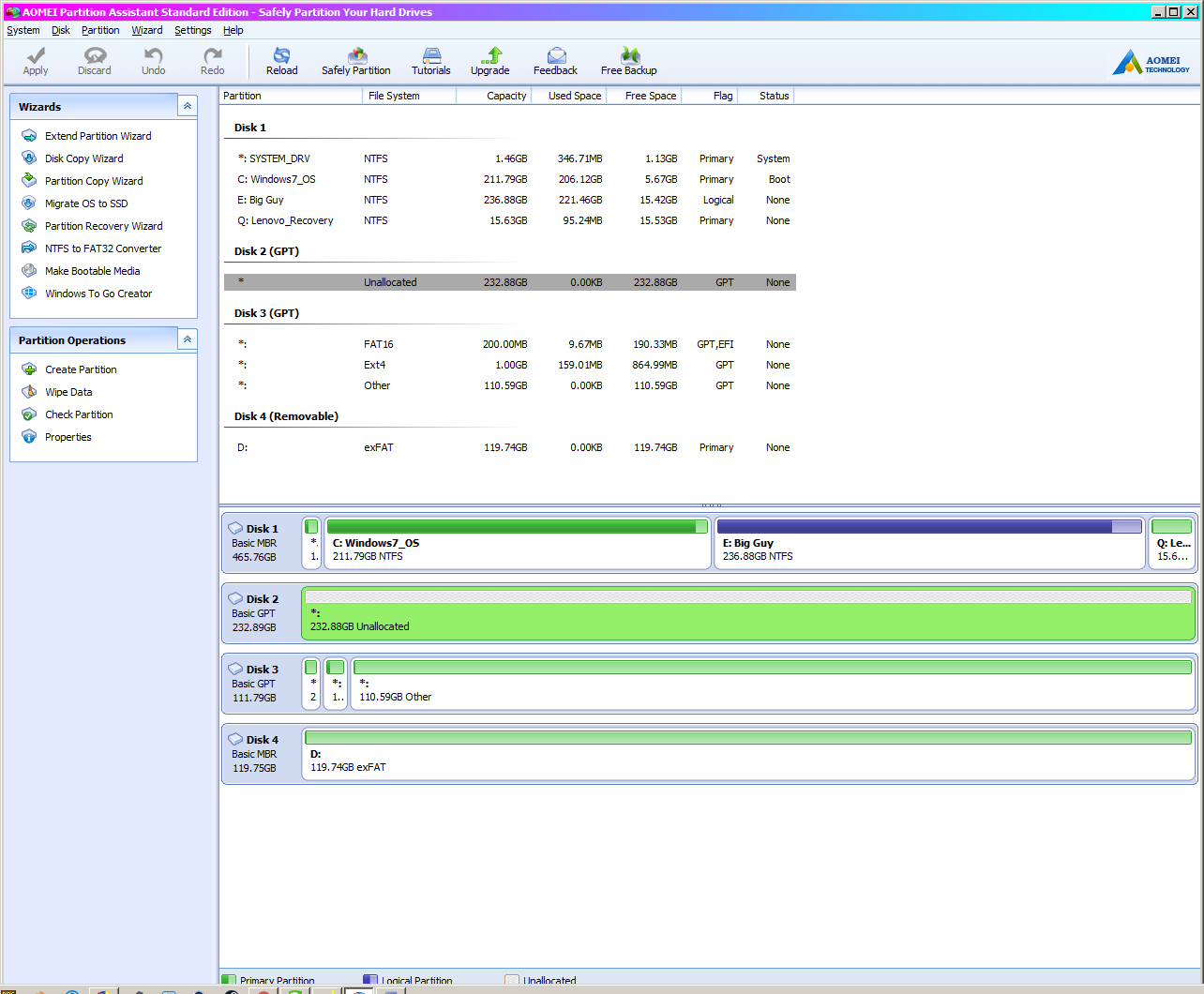Open the Settings menu
The width and height of the screenshot is (1204, 994).
pos(192,30)
